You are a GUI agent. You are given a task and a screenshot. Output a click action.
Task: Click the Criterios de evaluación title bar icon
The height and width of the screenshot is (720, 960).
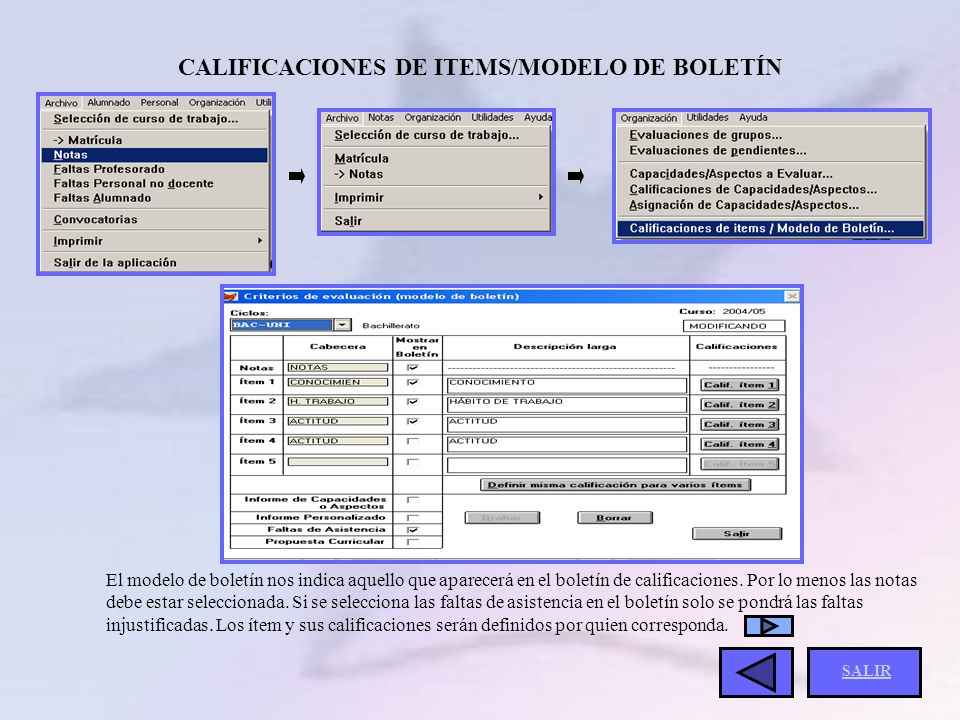231,296
